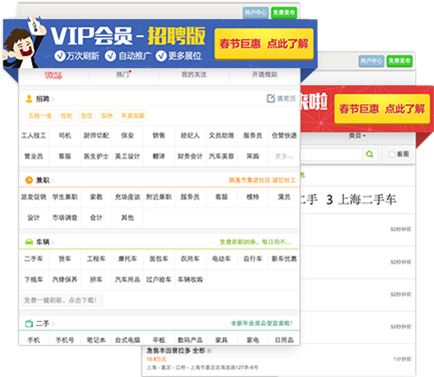
Task: Toggle the 看图 checkbox
Action: pos(392,154)
